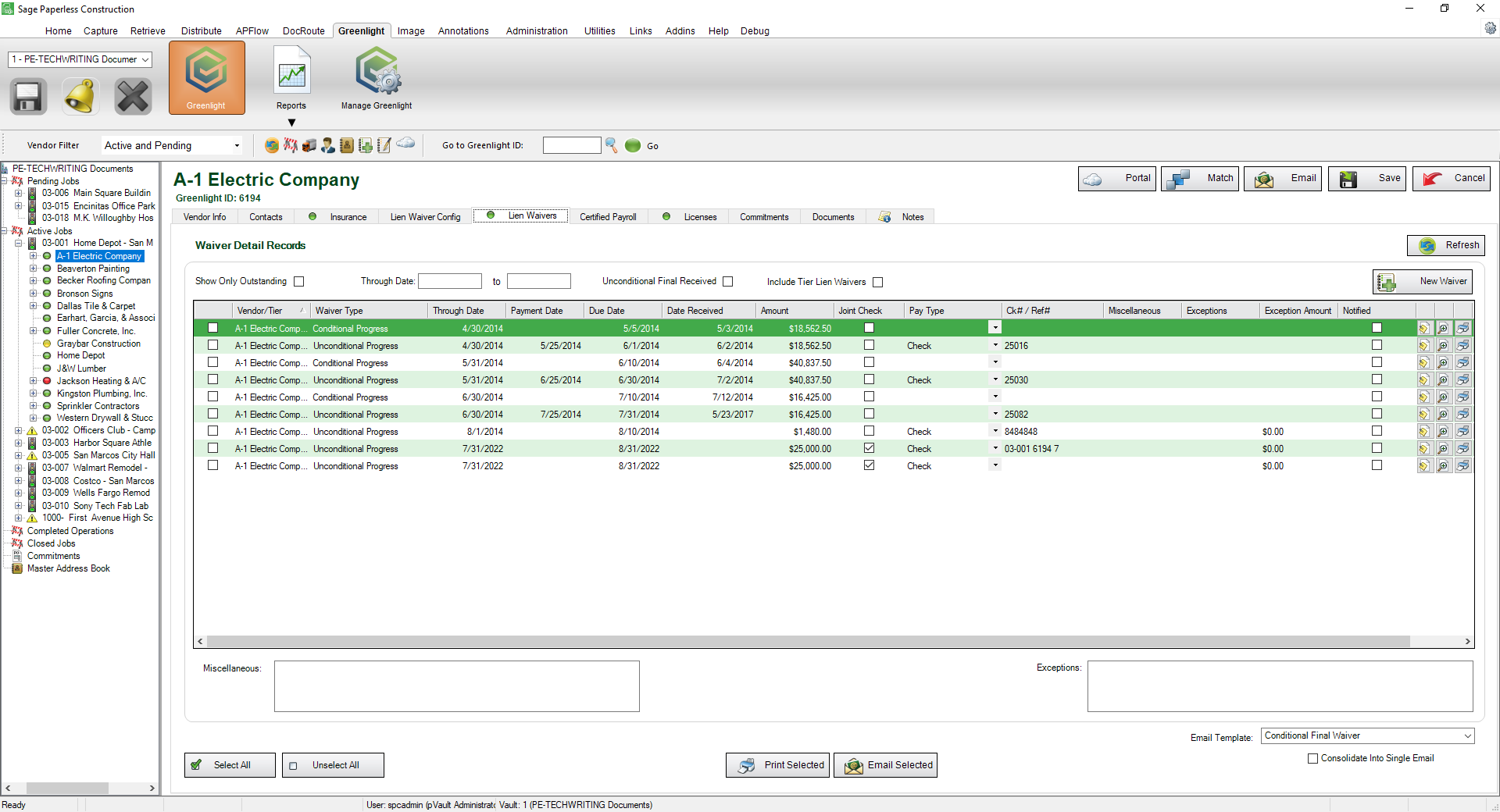Click the Portal button
Screen dimensions: 1500x812
tap(1117, 179)
